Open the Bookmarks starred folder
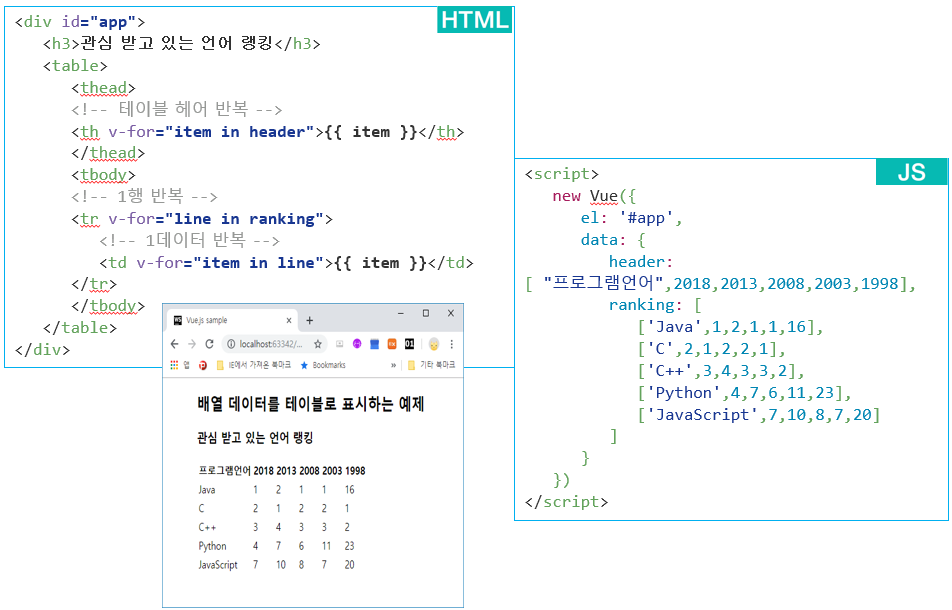This screenshot has height=610, width=952. coord(323,365)
